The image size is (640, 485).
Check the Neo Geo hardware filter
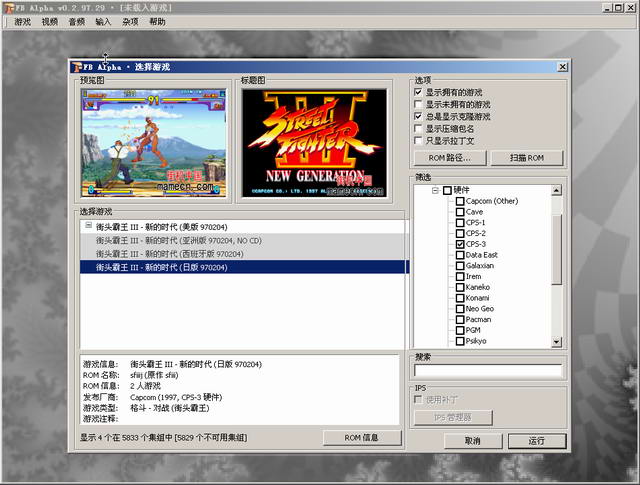460,309
